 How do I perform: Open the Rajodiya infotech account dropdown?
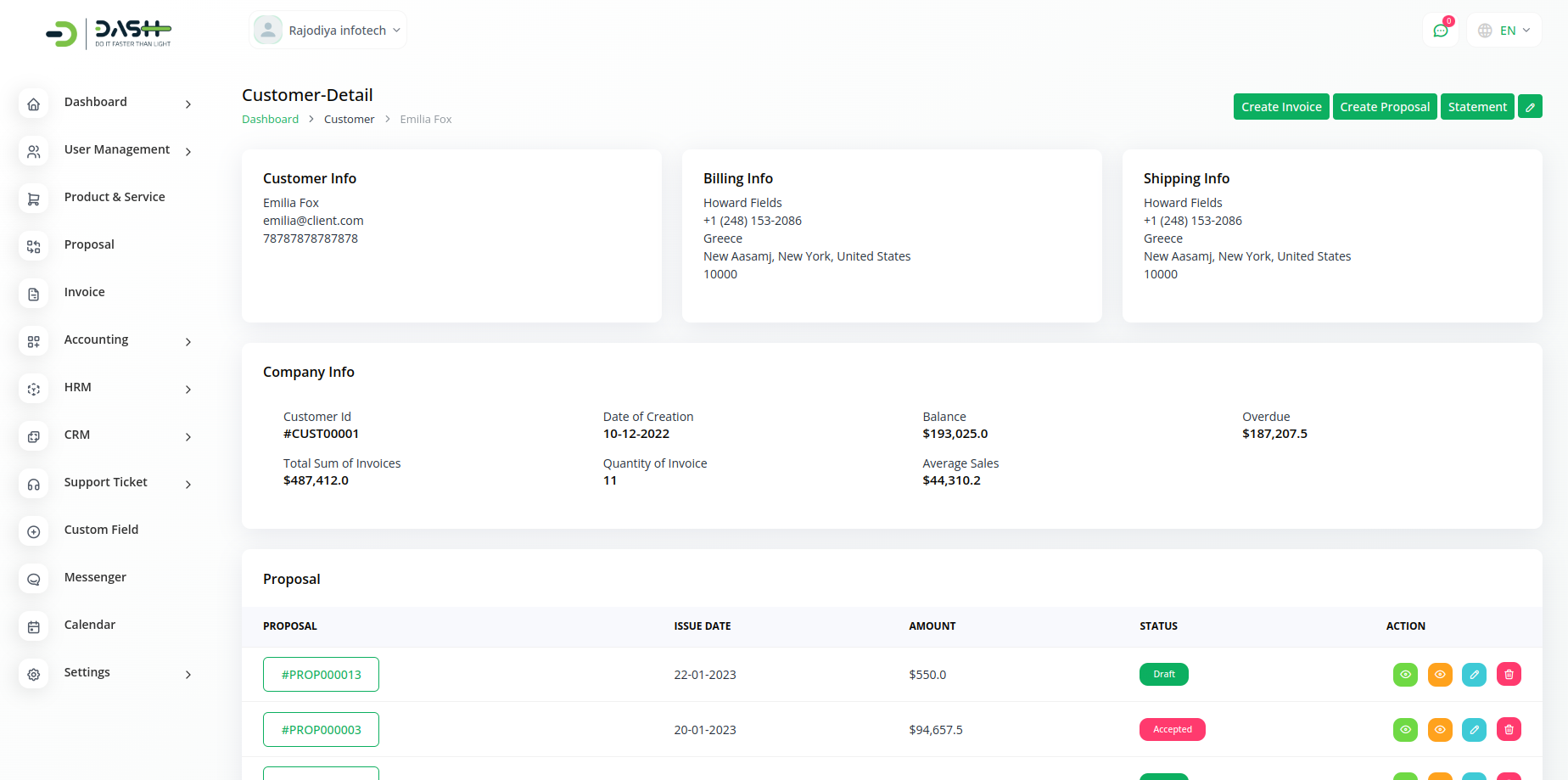pyautogui.click(x=328, y=31)
